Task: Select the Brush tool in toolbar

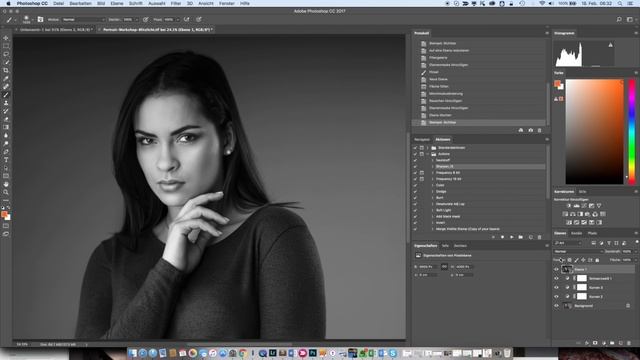Action: [x=6, y=95]
